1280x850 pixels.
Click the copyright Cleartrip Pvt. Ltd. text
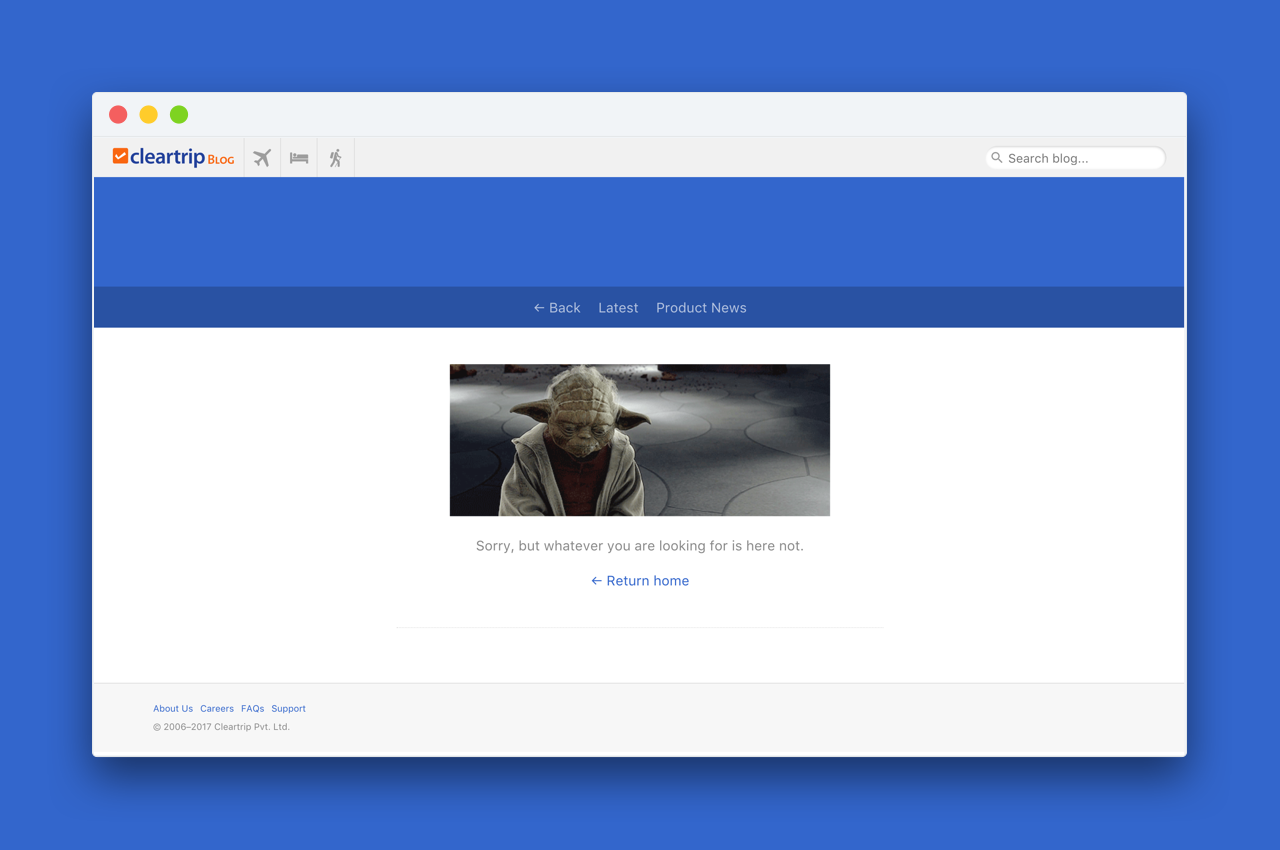click(221, 727)
